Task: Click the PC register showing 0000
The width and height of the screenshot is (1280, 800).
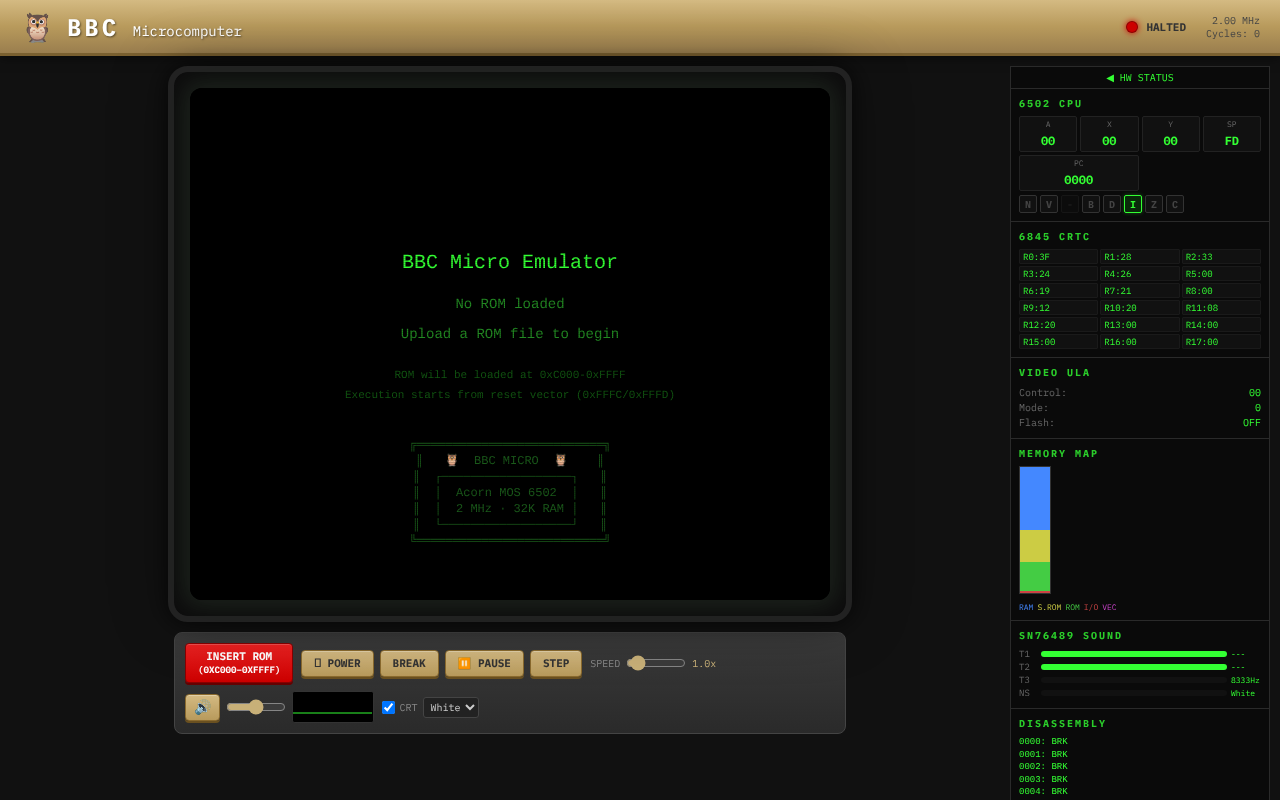Action: (x=1078, y=172)
